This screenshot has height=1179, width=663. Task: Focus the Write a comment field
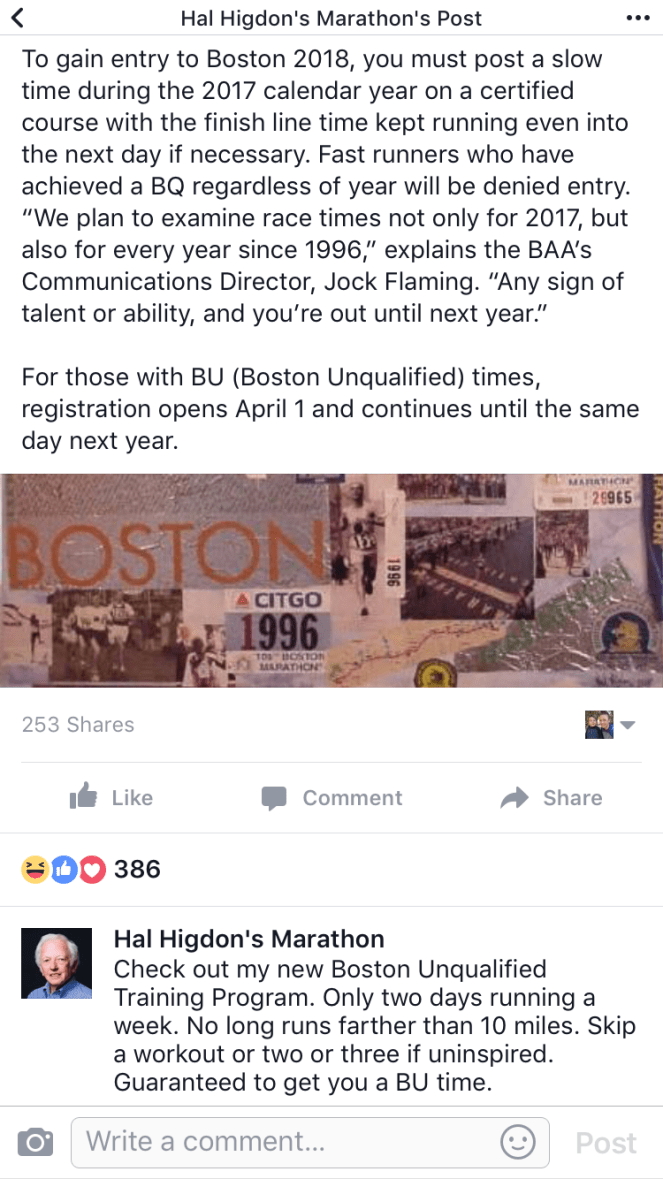[x=310, y=1143]
